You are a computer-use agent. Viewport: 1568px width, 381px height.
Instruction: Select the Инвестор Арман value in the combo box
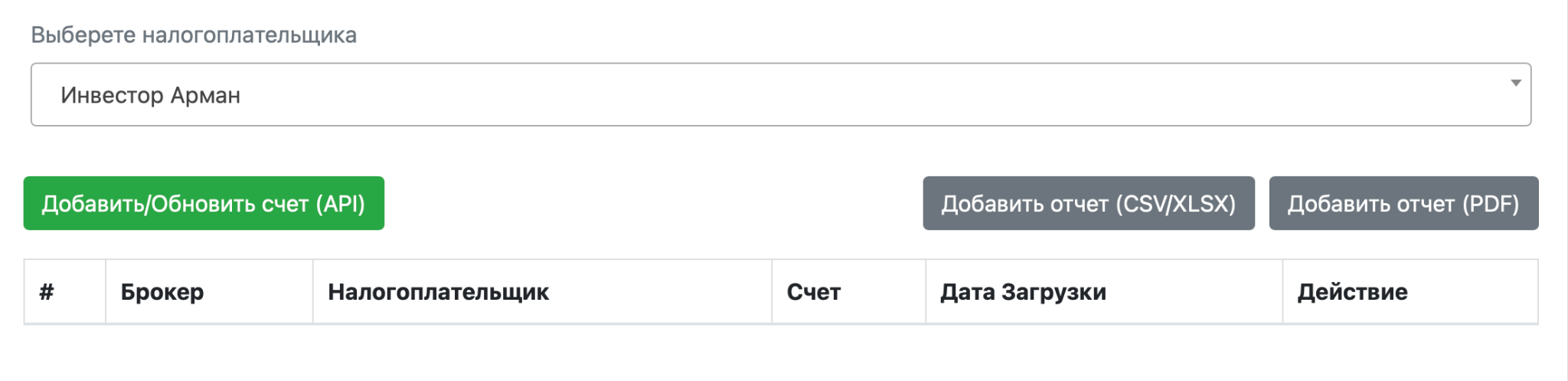(x=151, y=95)
